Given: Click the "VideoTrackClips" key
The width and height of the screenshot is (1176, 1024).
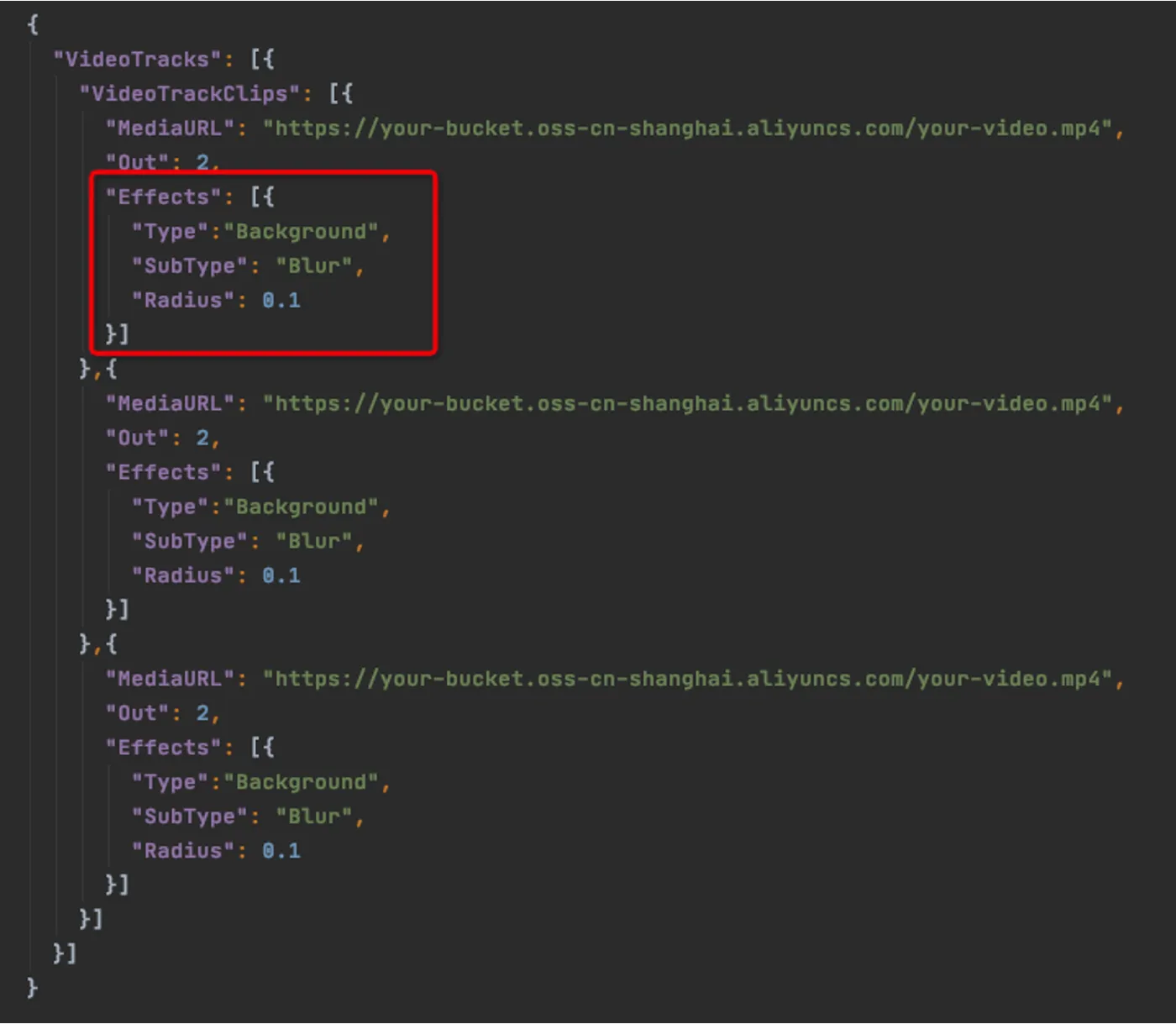Looking at the screenshot, I should (x=189, y=94).
